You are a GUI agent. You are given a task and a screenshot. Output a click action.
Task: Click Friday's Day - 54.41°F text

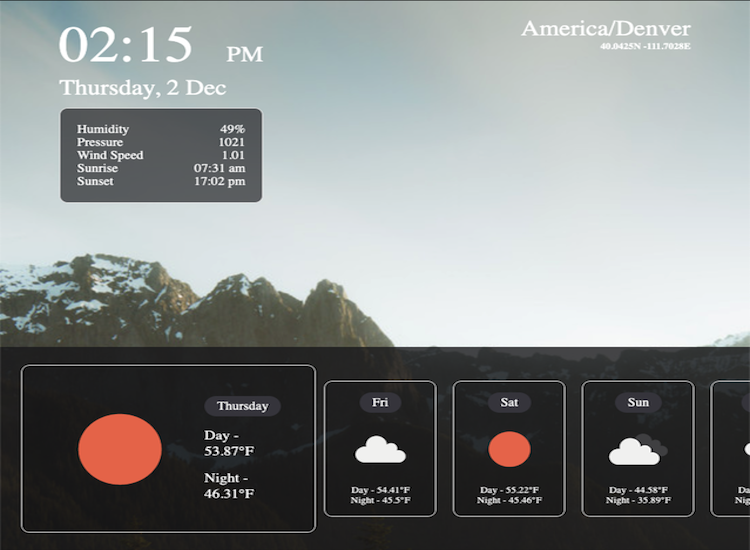click(380, 490)
